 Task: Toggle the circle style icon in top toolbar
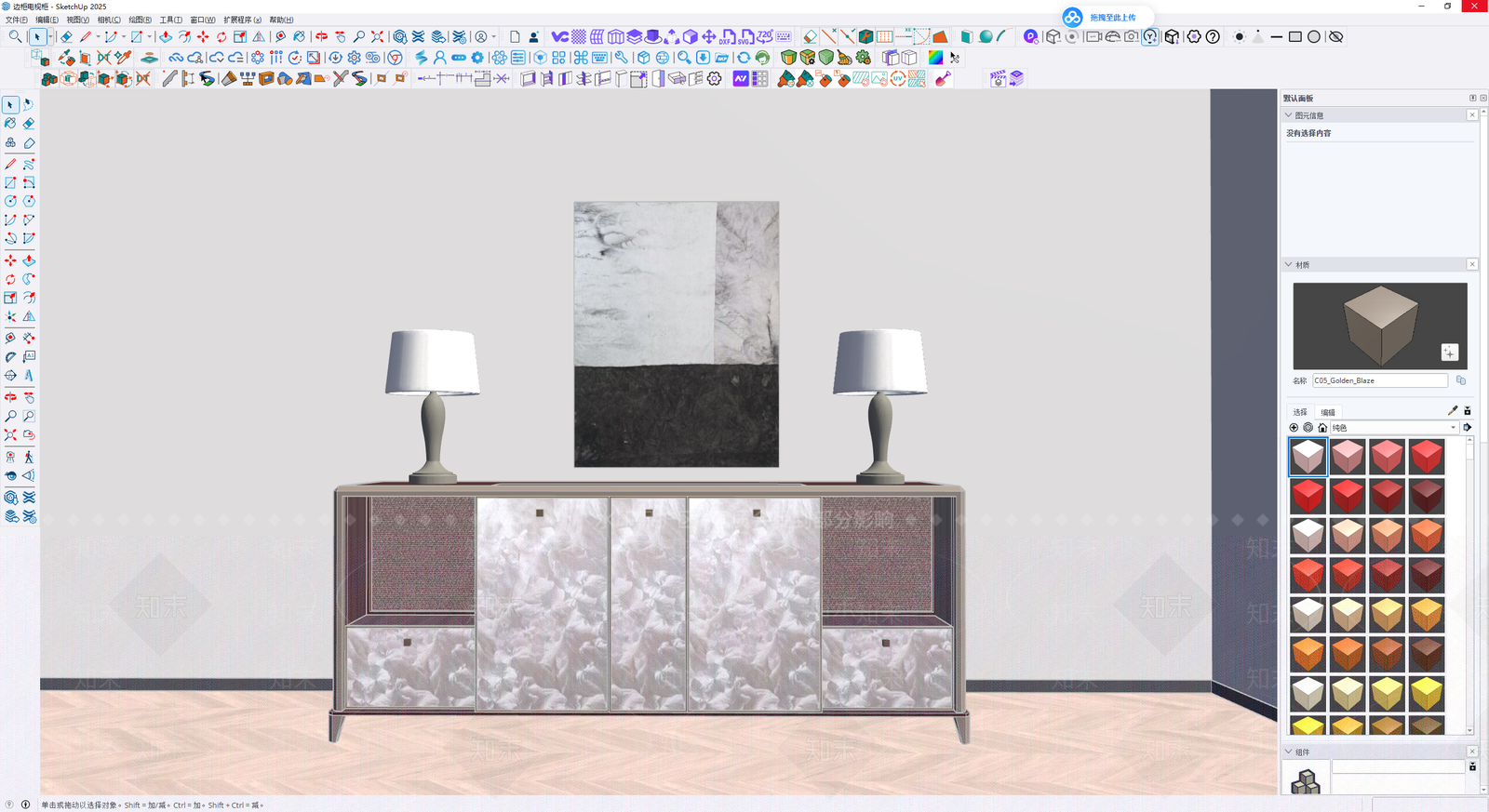pyautogui.click(x=1314, y=36)
